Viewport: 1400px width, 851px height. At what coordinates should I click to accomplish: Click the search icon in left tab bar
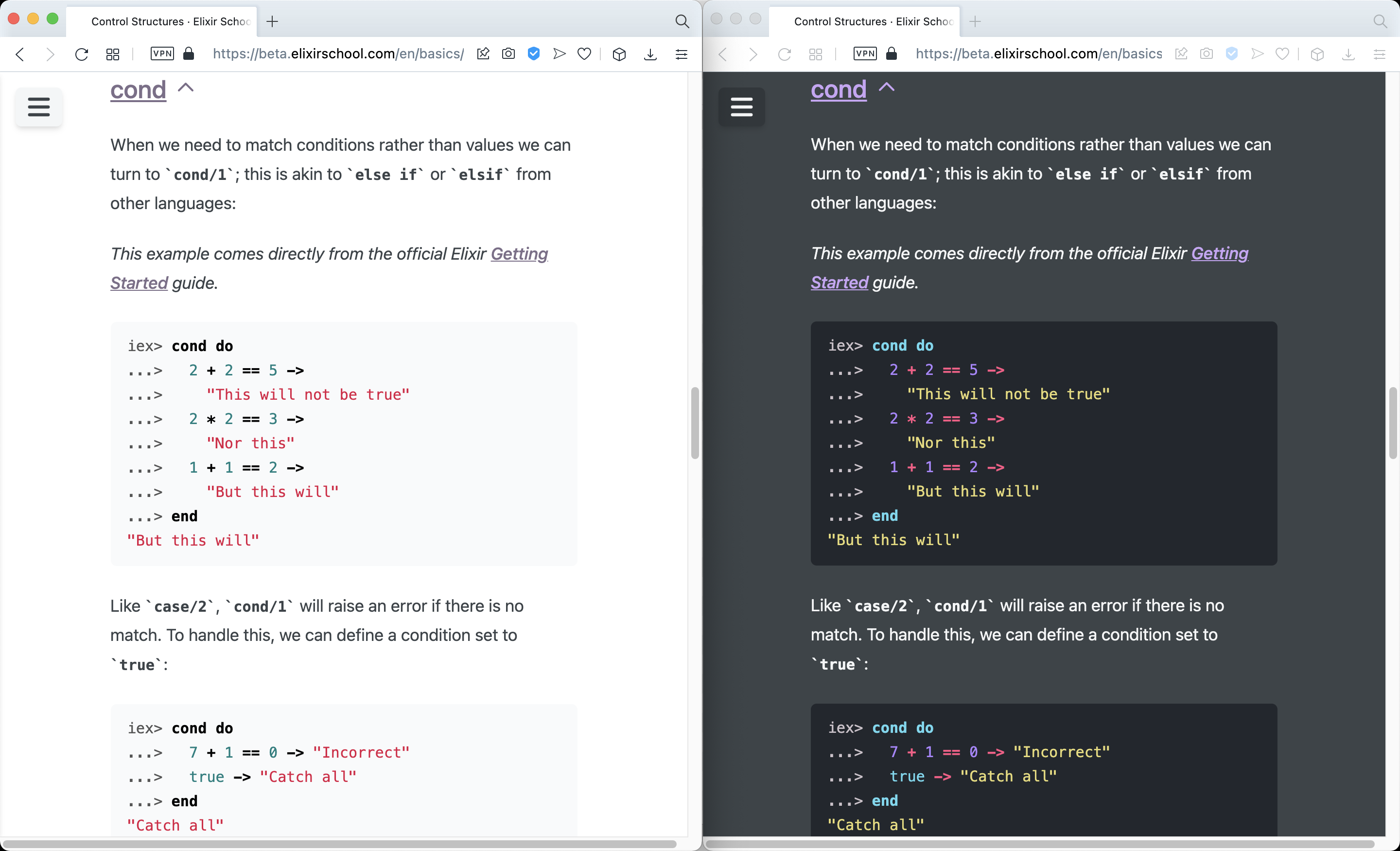point(682,21)
